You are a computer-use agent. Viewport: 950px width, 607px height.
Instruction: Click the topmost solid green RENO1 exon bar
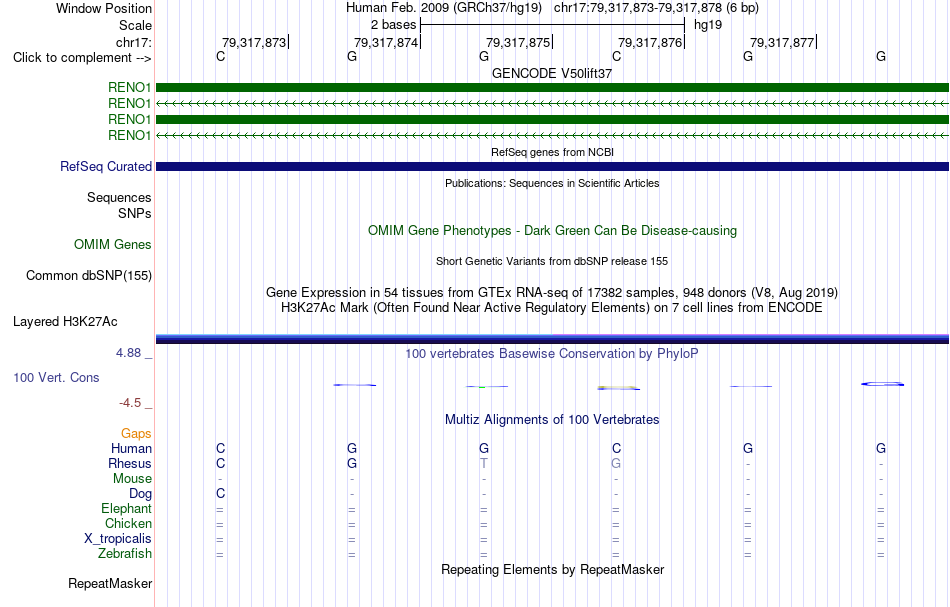[x=552, y=88]
